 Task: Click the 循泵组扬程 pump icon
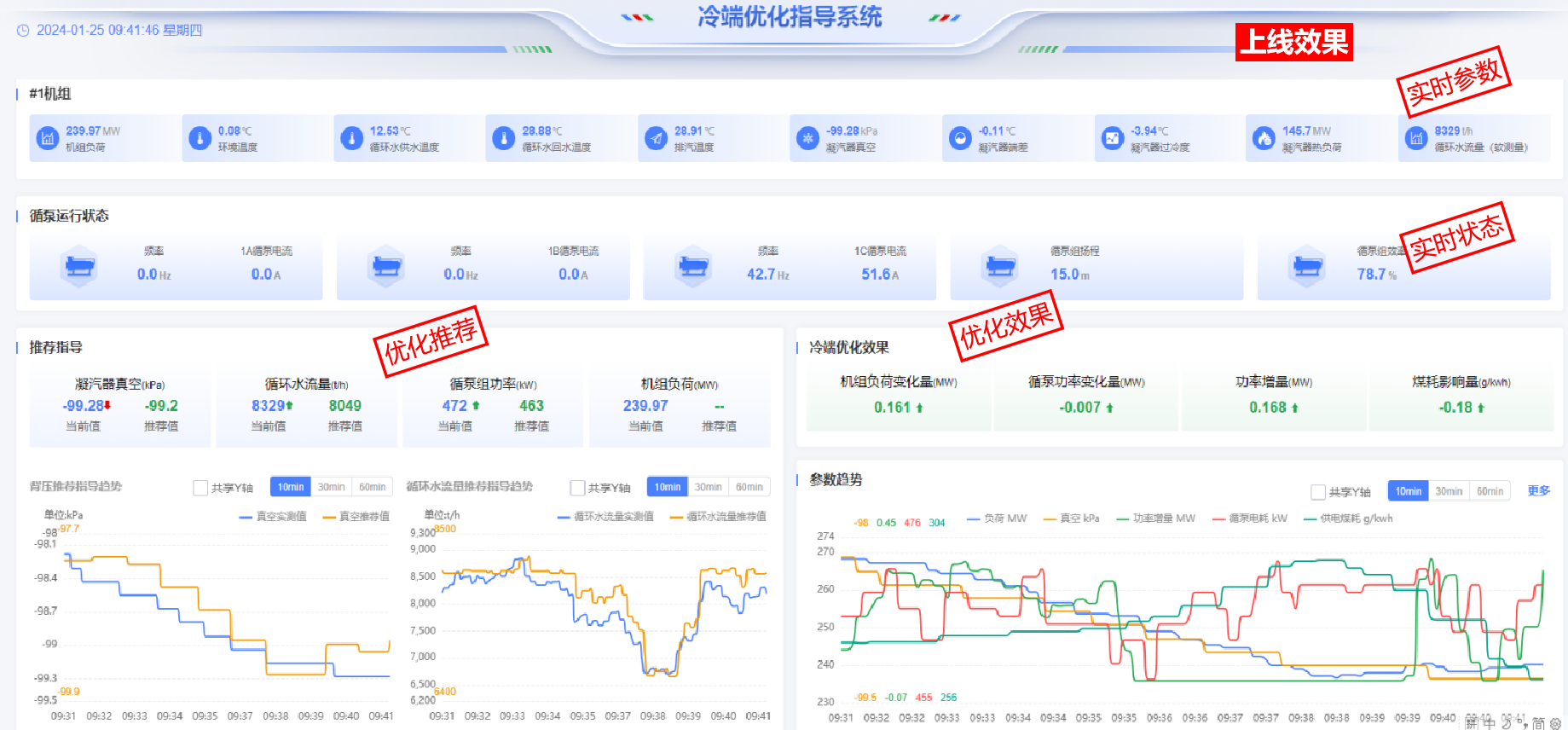pyautogui.click(x=1000, y=267)
